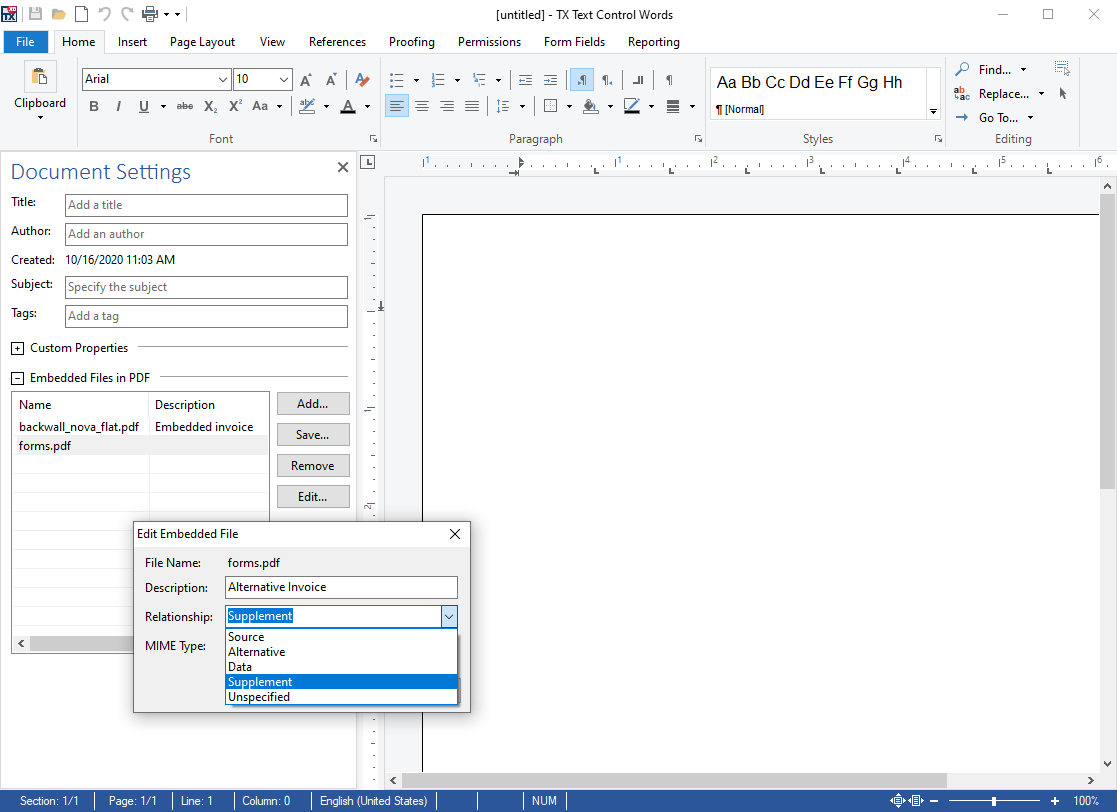
Task: Increase font size with grow font icon
Action: (306, 80)
